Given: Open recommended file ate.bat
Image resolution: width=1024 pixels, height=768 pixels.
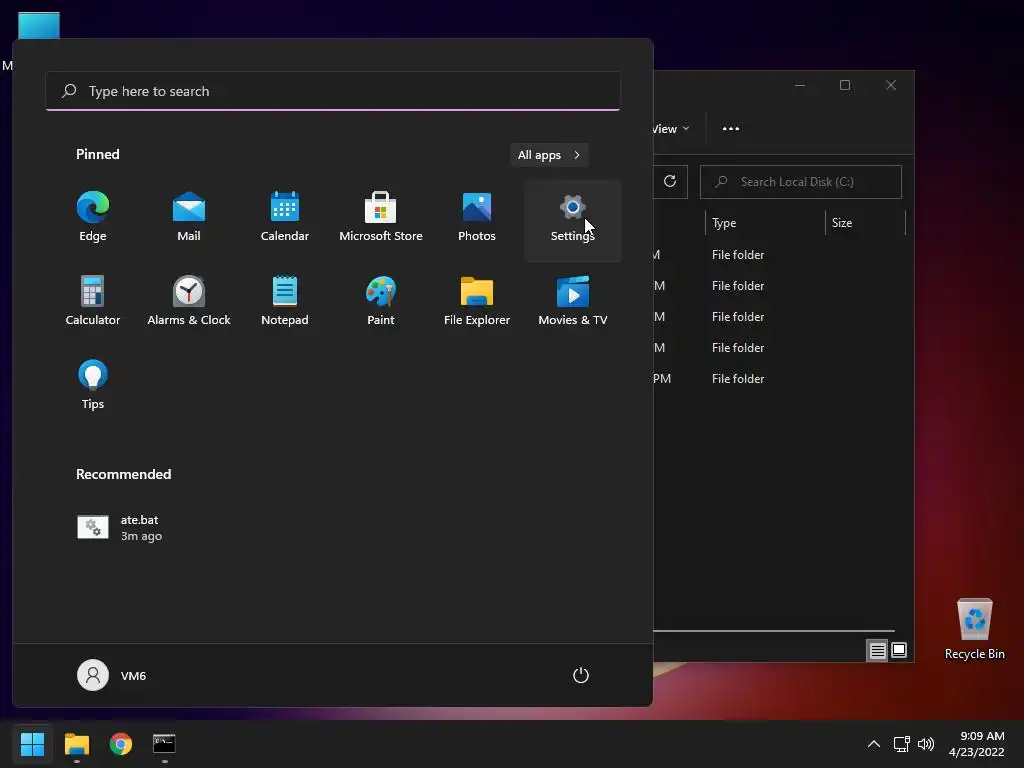Looking at the screenshot, I should click(120, 528).
